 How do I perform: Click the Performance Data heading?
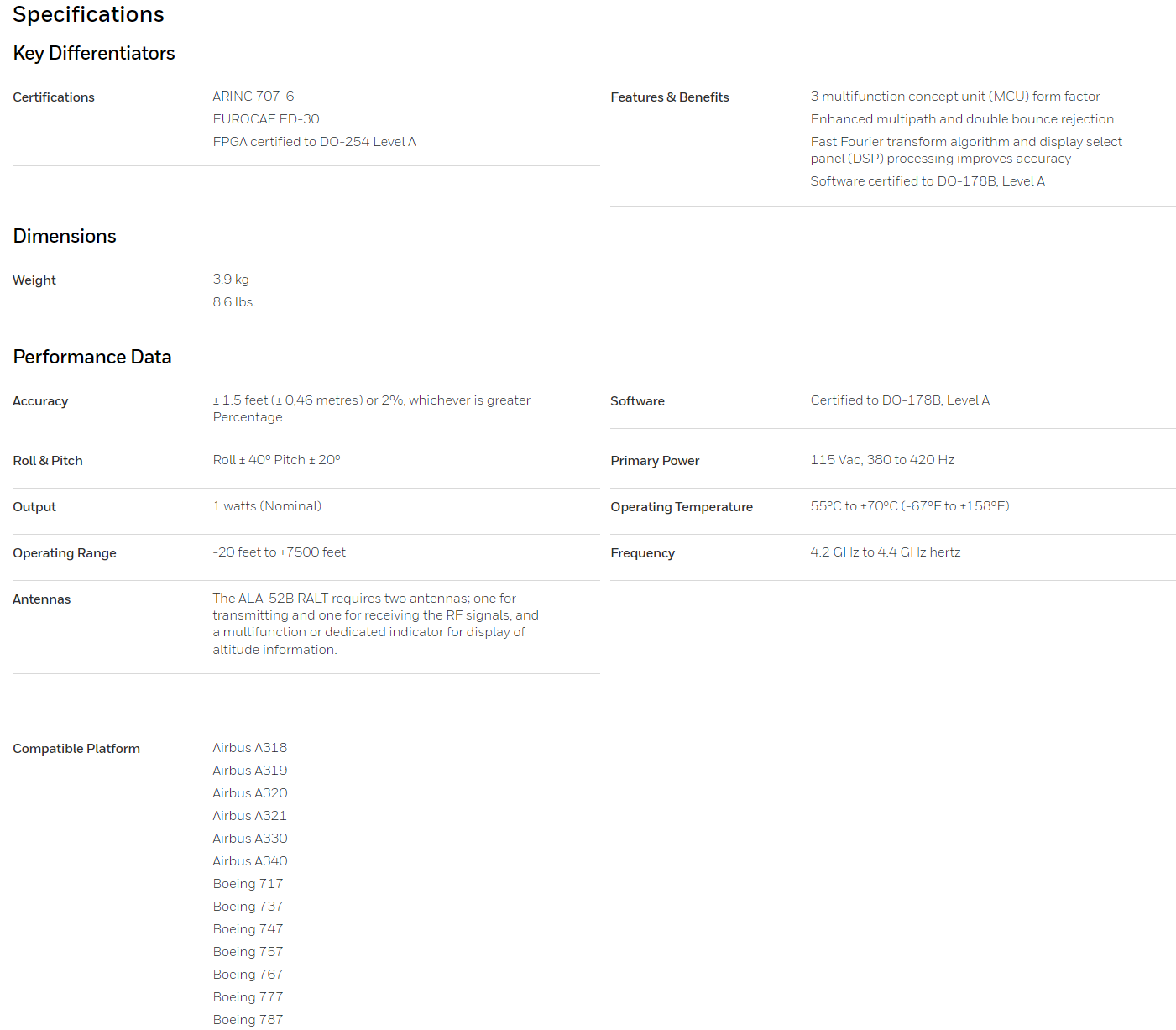click(92, 357)
